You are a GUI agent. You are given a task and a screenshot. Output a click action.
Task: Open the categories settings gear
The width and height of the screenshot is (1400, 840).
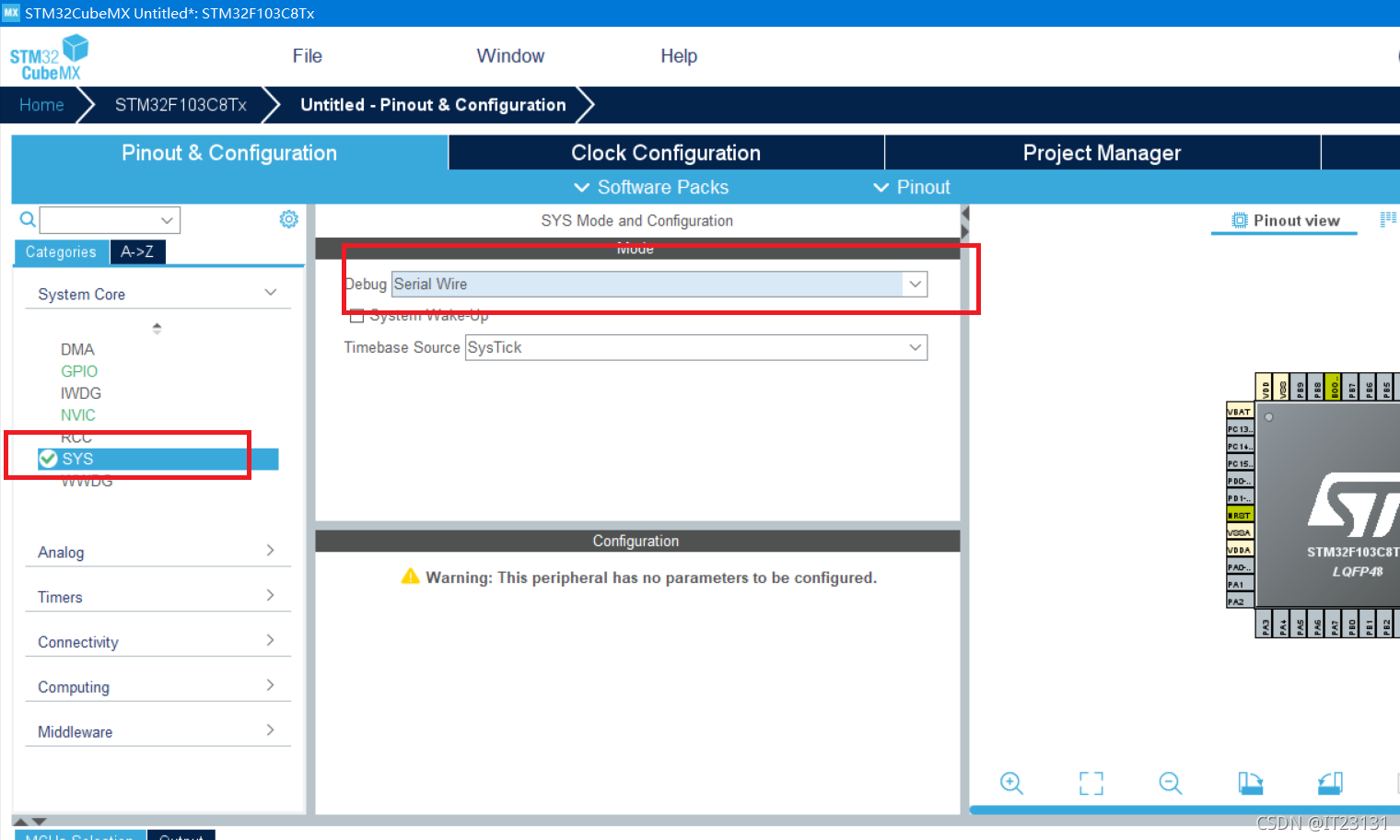click(289, 219)
